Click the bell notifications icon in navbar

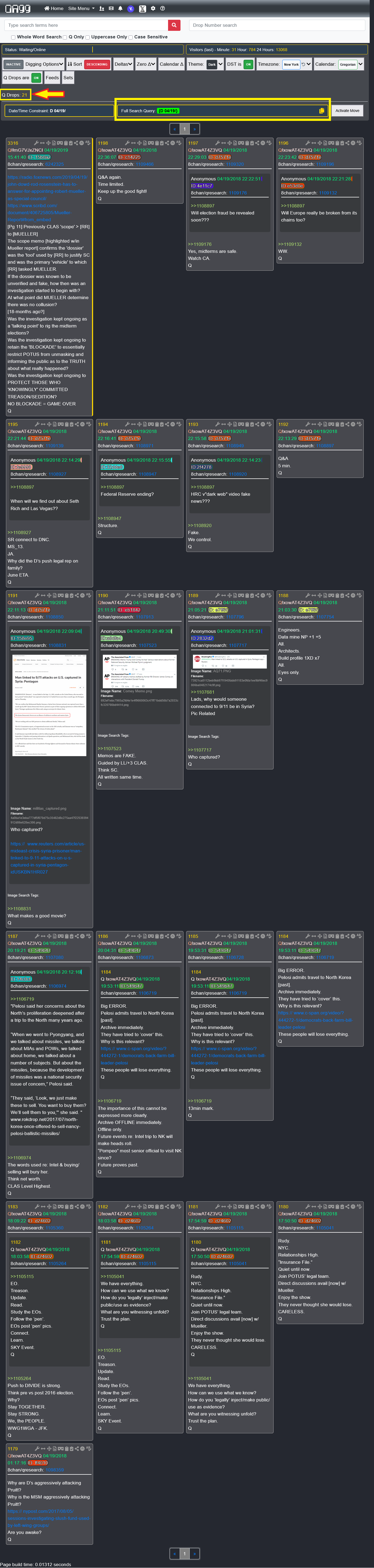point(120,9)
